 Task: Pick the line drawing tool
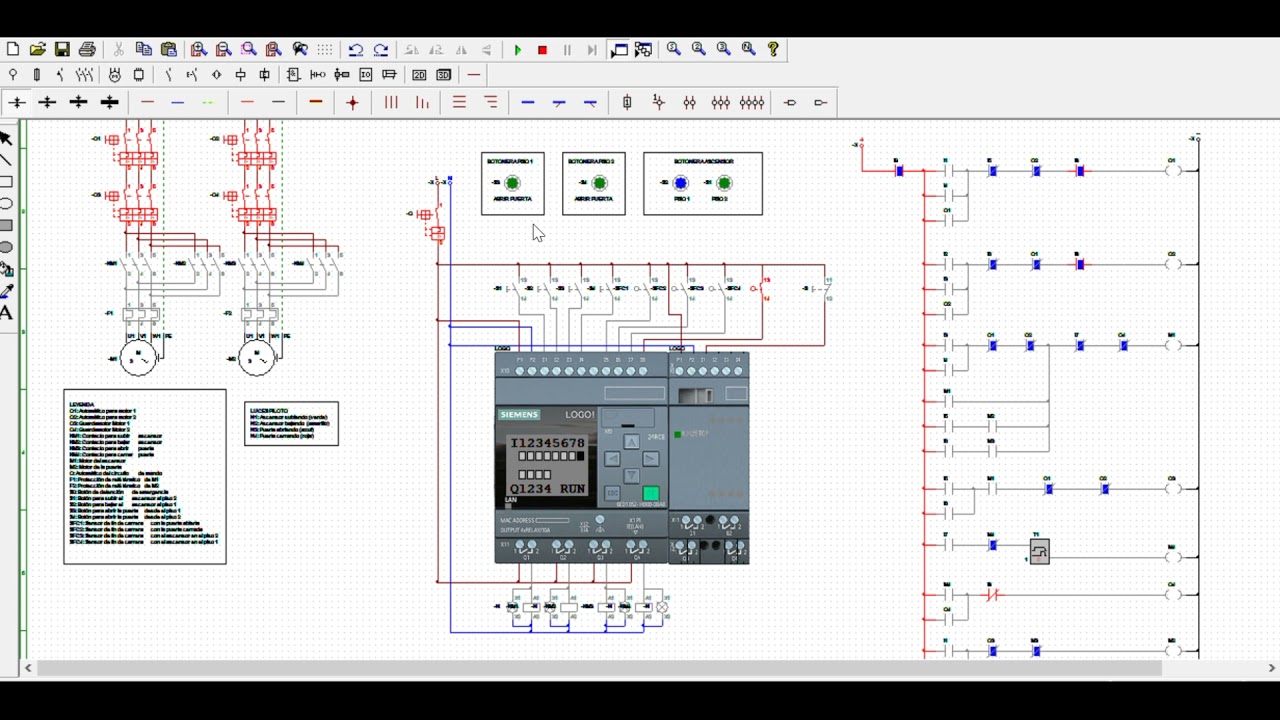(x=6, y=160)
